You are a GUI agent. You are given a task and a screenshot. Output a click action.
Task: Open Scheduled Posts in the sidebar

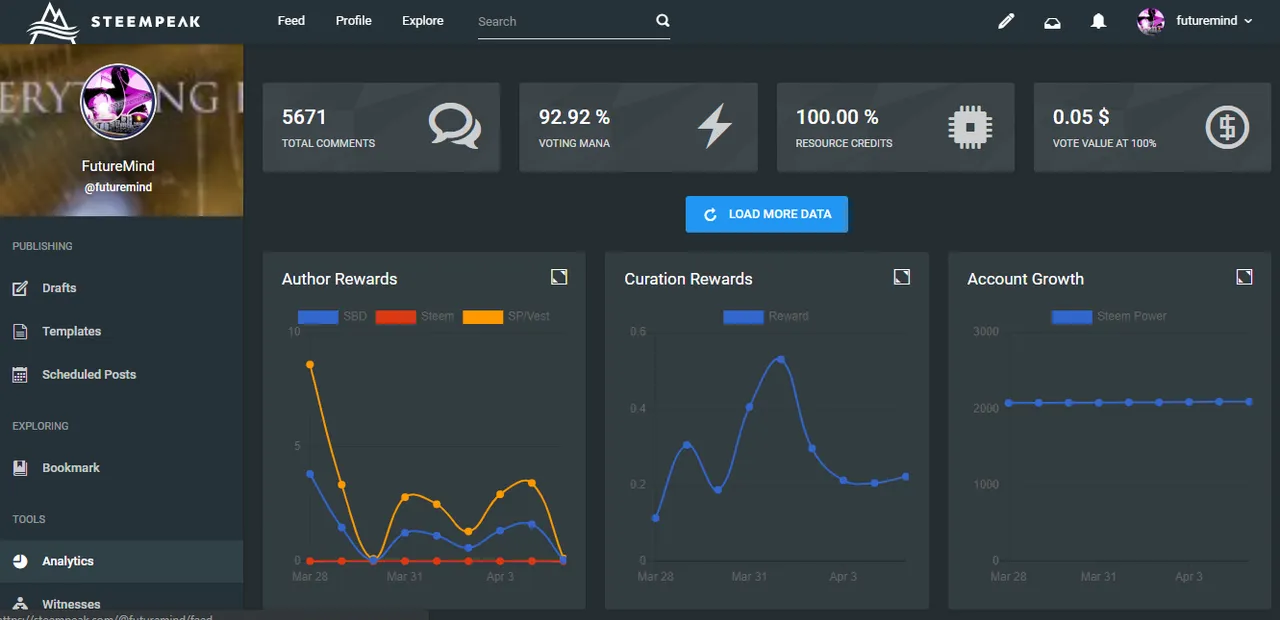[x=89, y=375]
